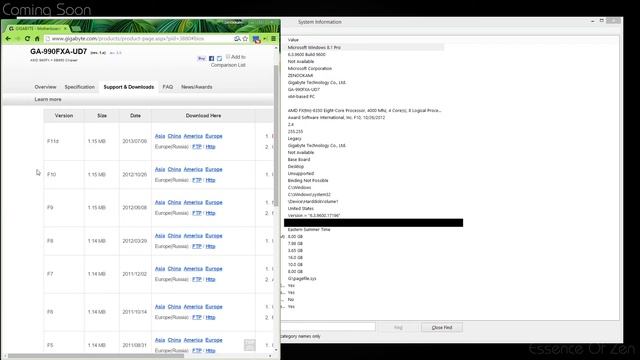This screenshot has height=360, width=640.
Task: Download BIOS F10 from Europe
Action: [x=214, y=169]
